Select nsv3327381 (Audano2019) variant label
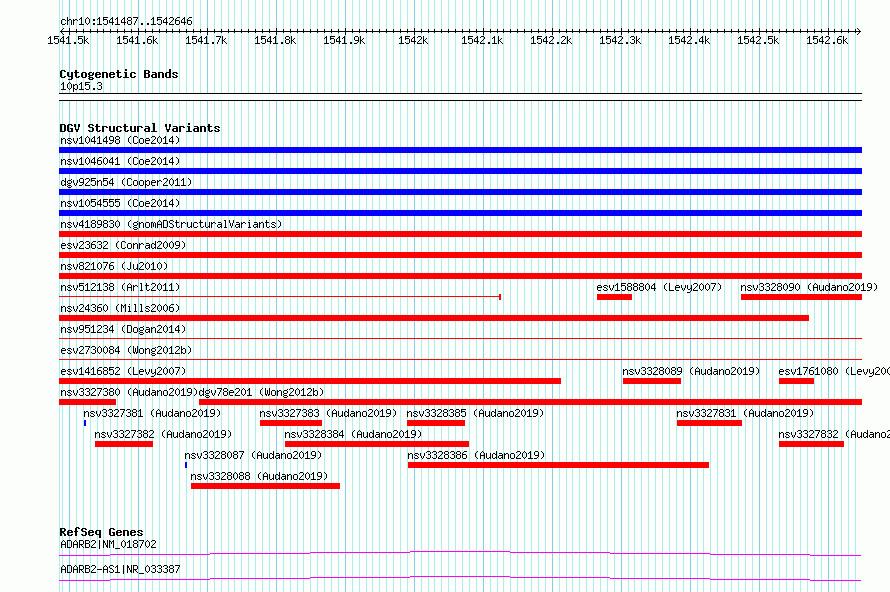 (152, 413)
